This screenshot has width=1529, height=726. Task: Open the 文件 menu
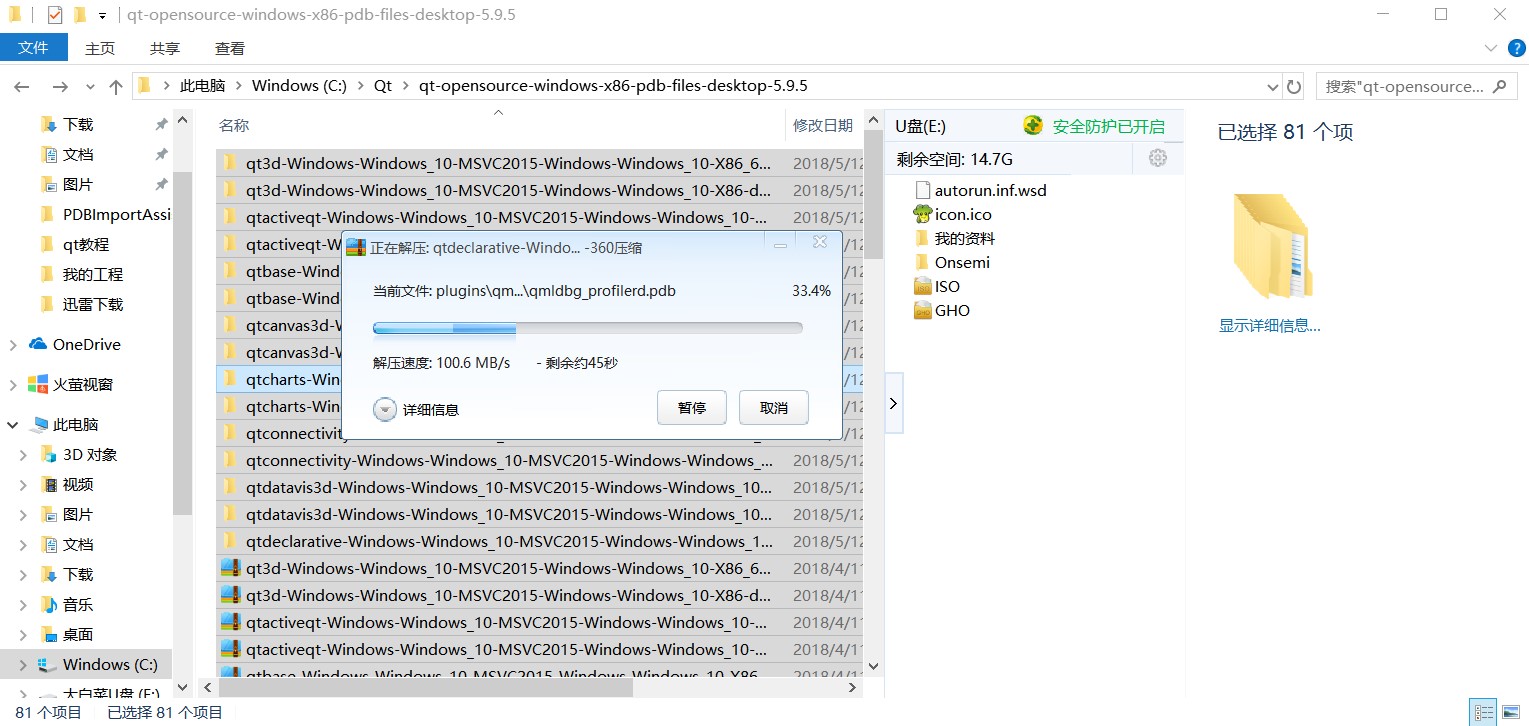coord(34,47)
